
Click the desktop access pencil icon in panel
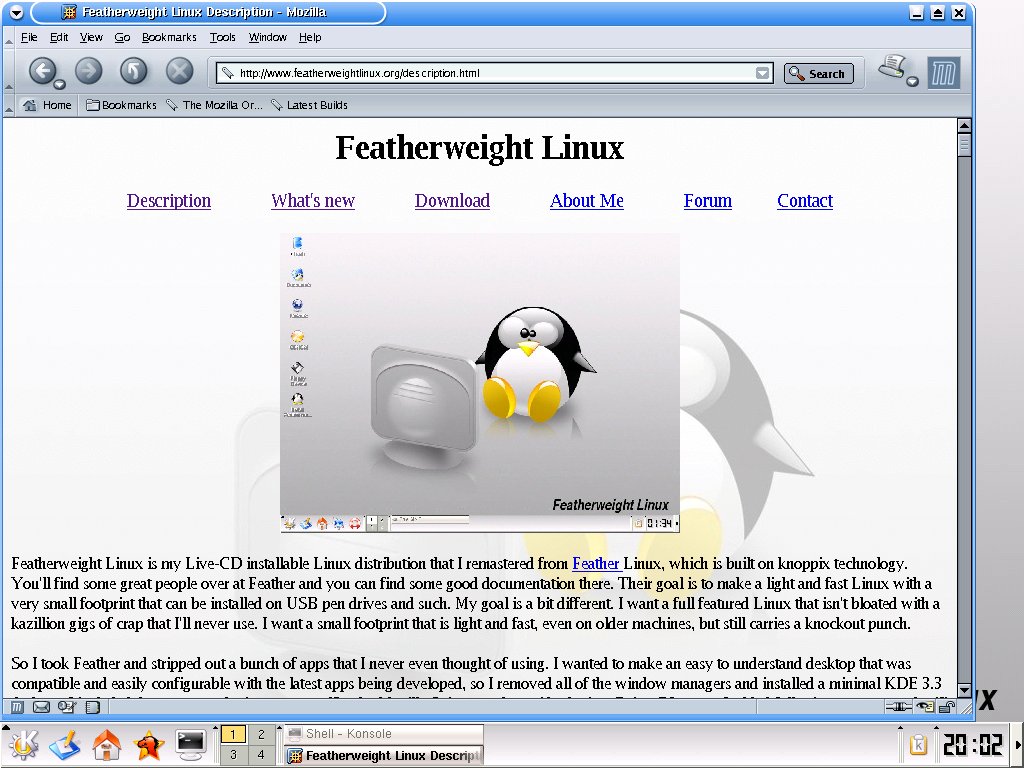[65, 745]
